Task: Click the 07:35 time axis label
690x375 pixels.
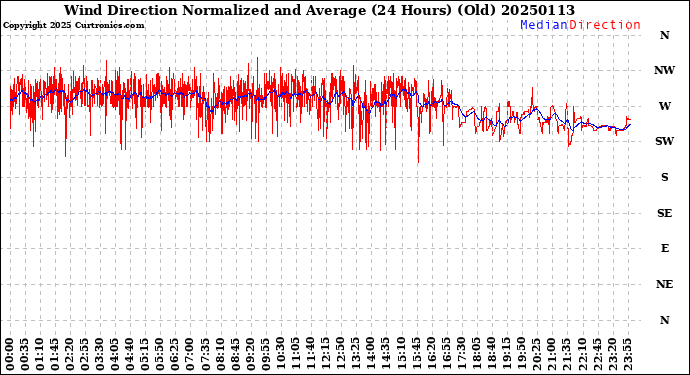Action: [x=205, y=354]
